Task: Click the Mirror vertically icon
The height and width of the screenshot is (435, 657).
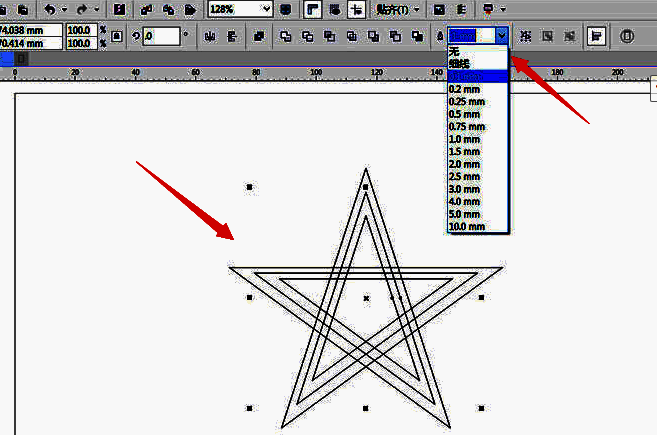Action: click(231, 36)
